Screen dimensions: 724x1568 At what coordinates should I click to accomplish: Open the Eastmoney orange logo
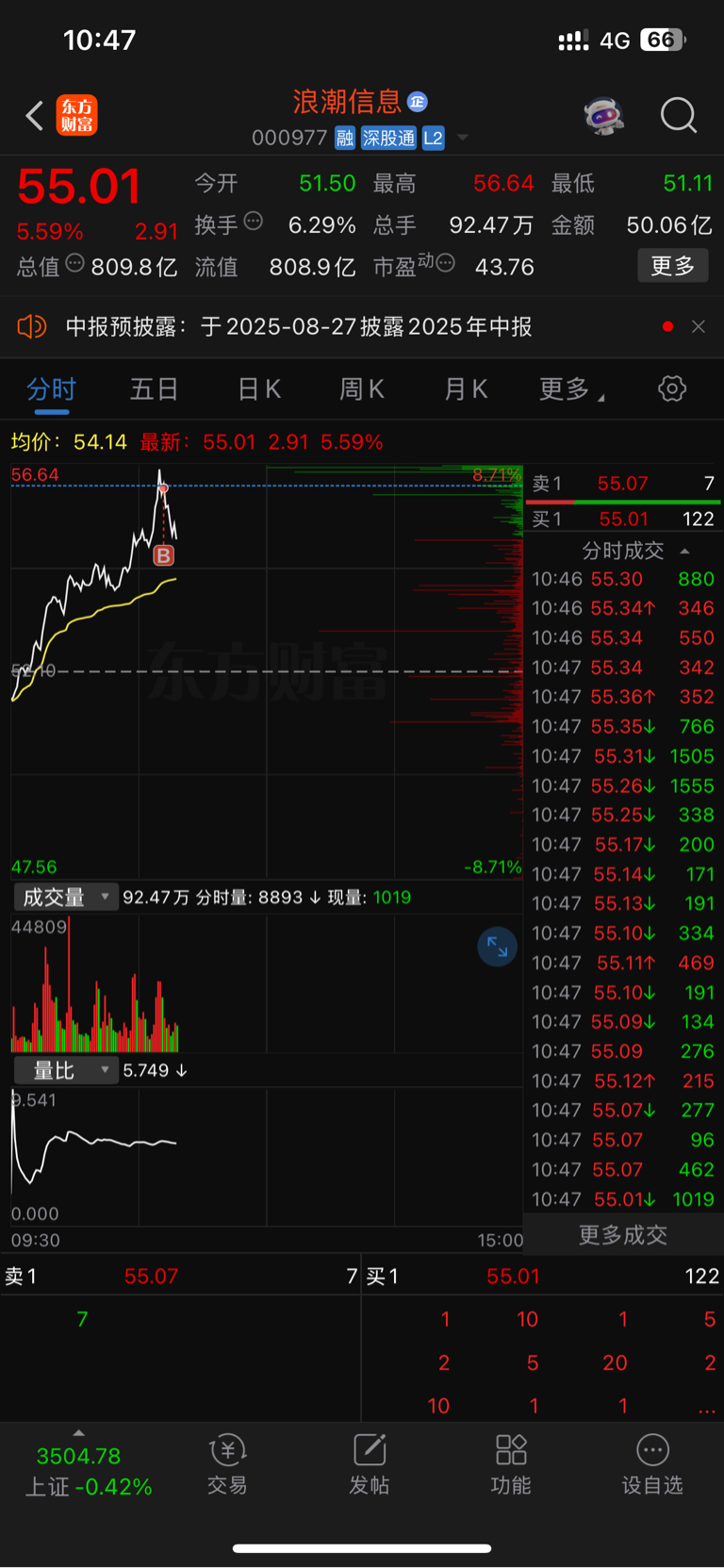(76, 116)
